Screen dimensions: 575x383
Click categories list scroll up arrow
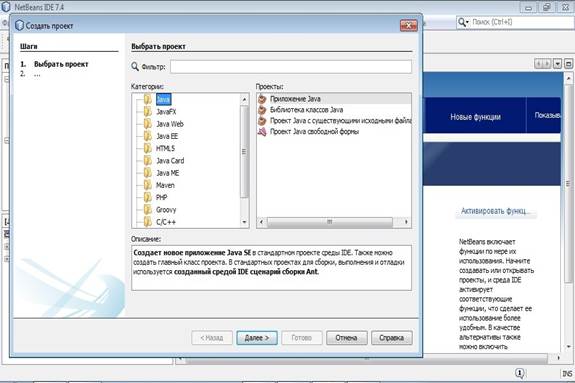[x=245, y=99]
